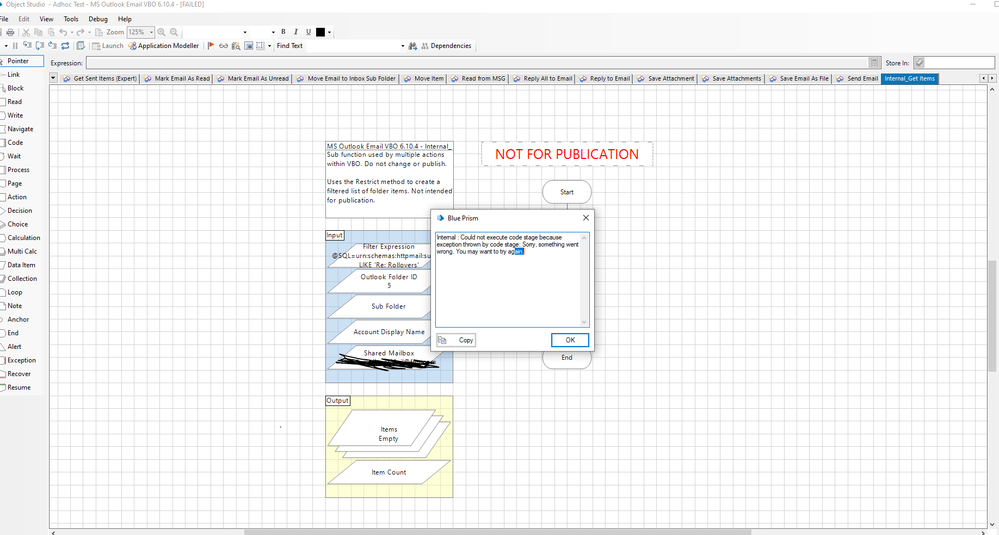The height and width of the screenshot is (535, 999).
Task: Click the glasses watch icon
Action: (x=224, y=46)
